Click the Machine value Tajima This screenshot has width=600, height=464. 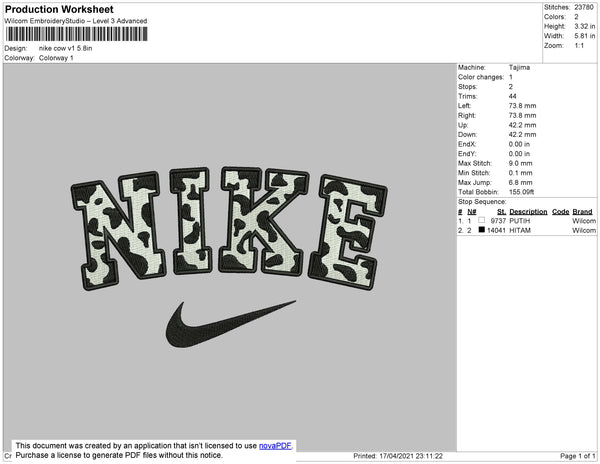point(519,67)
